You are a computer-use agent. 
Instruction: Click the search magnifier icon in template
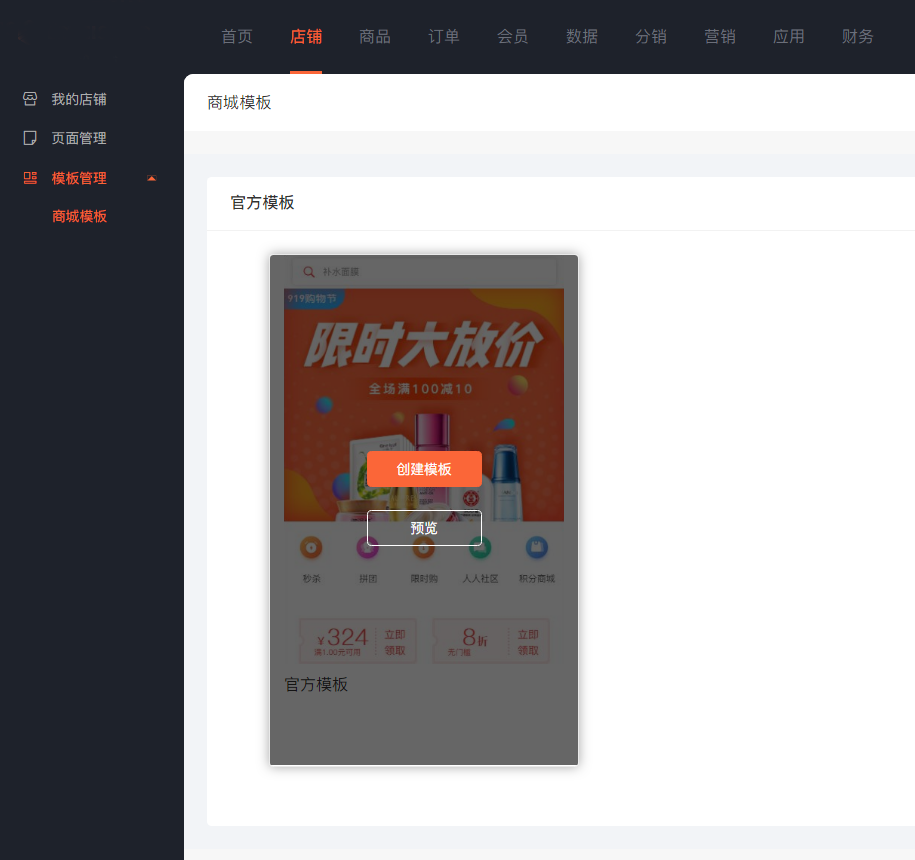[x=309, y=272]
